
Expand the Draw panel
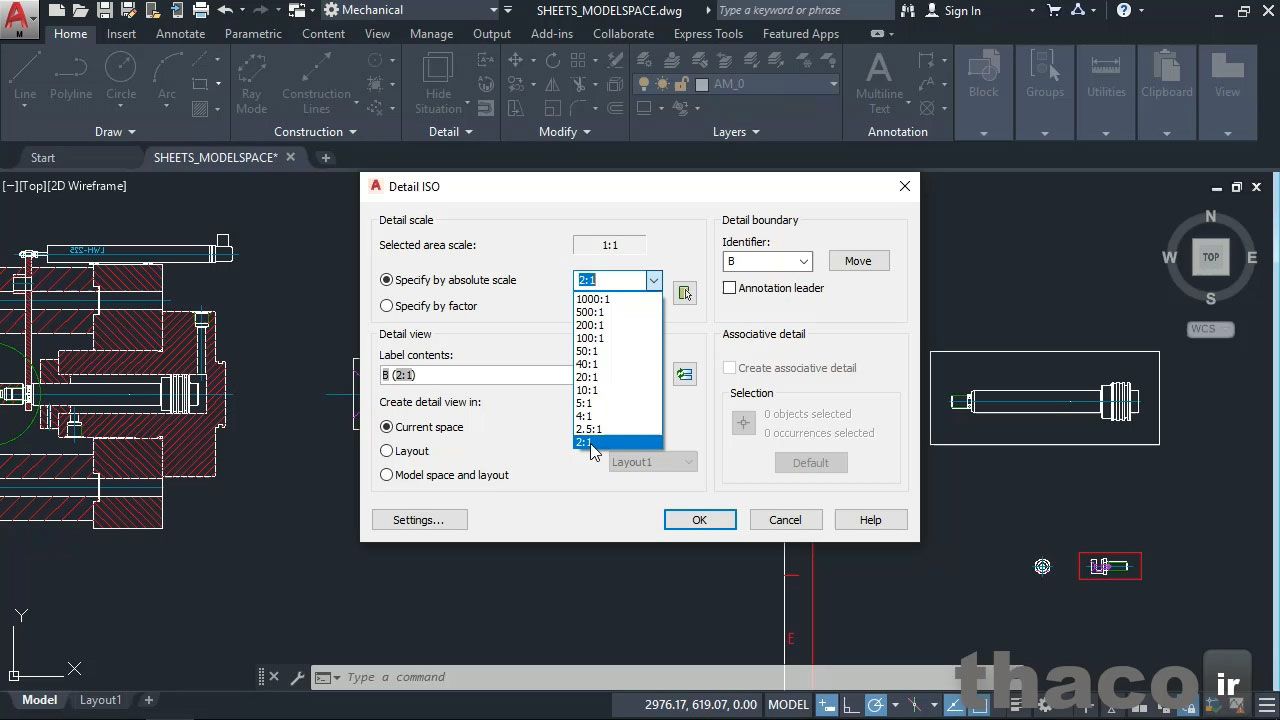click(116, 132)
